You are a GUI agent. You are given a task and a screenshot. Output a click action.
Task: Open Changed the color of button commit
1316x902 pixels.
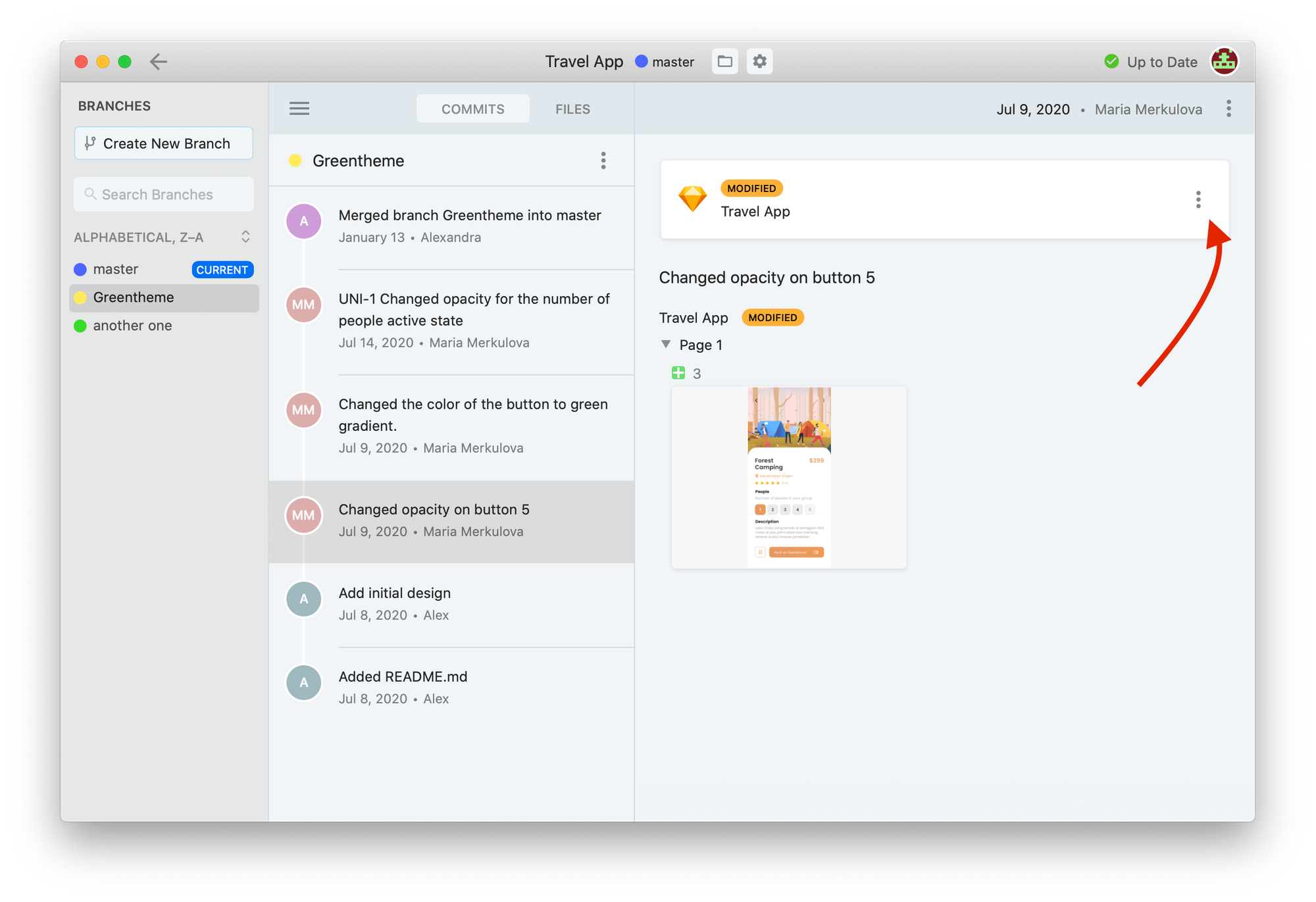click(451, 427)
